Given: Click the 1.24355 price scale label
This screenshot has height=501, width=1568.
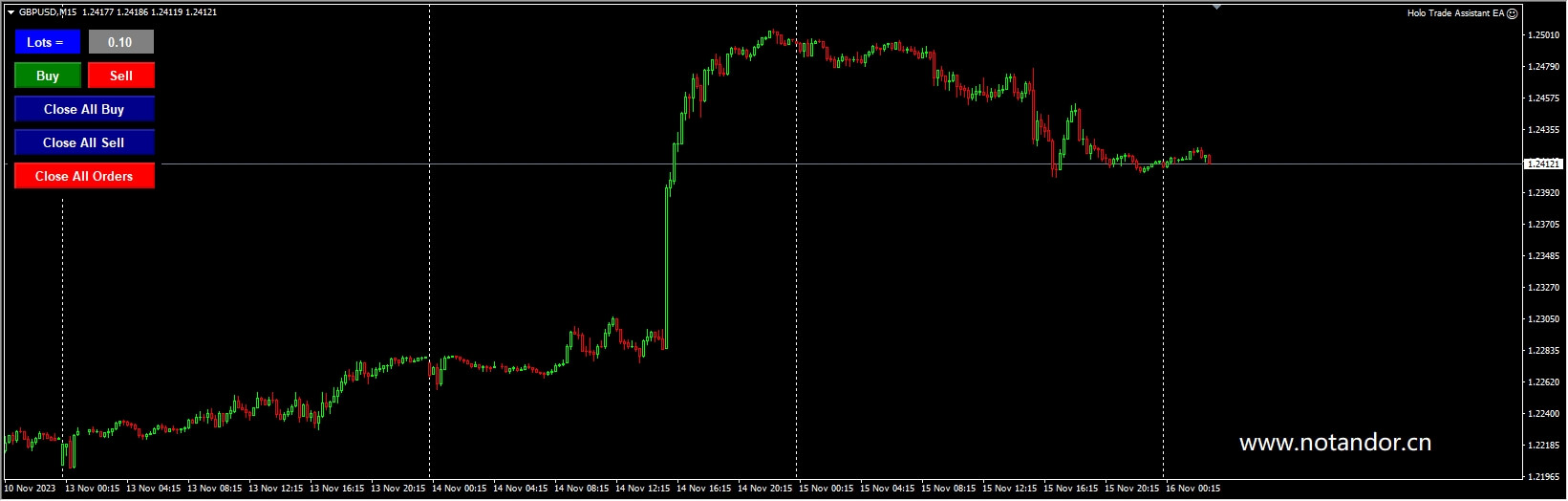Looking at the screenshot, I should click(x=1543, y=130).
